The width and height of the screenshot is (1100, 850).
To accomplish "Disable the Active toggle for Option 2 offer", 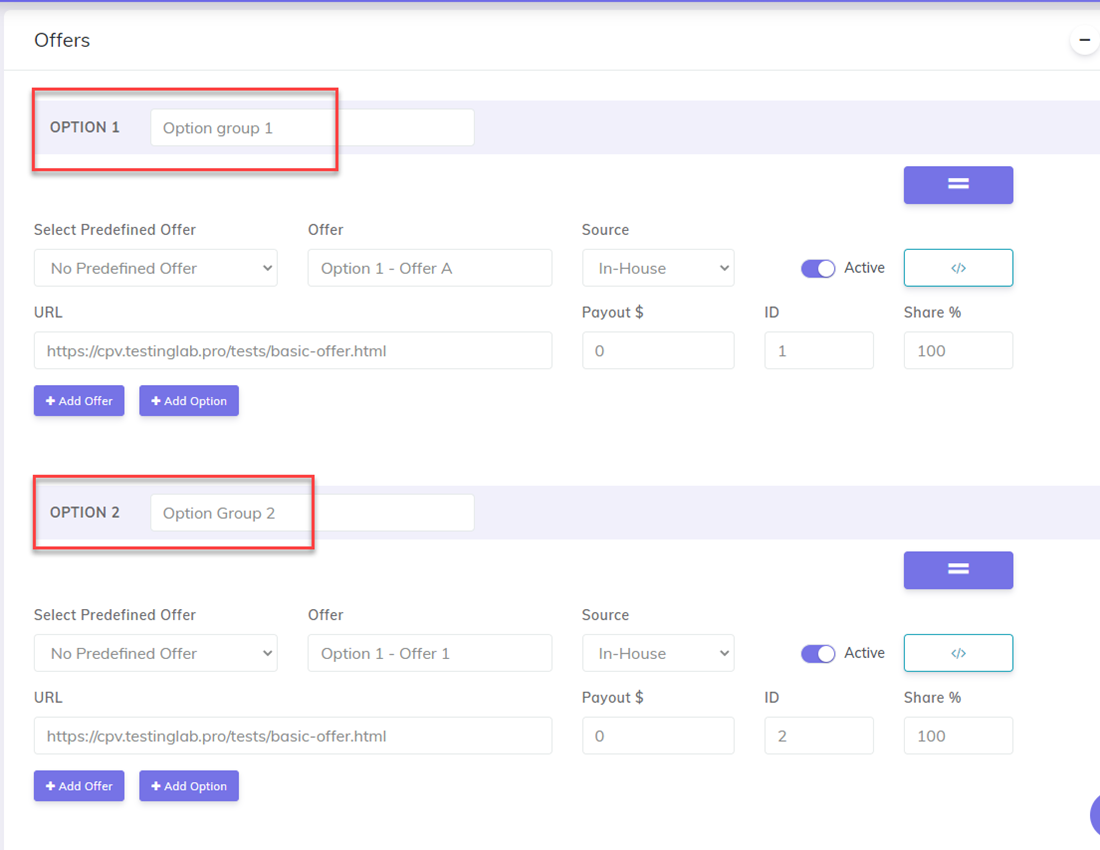I will coord(818,652).
